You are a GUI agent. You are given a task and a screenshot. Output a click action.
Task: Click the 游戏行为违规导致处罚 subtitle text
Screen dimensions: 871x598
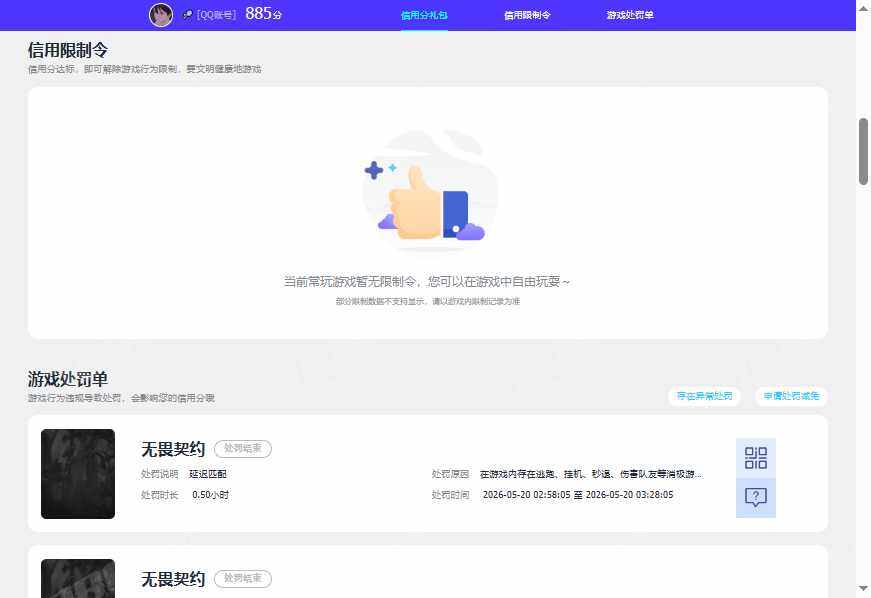(x=121, y=398)
